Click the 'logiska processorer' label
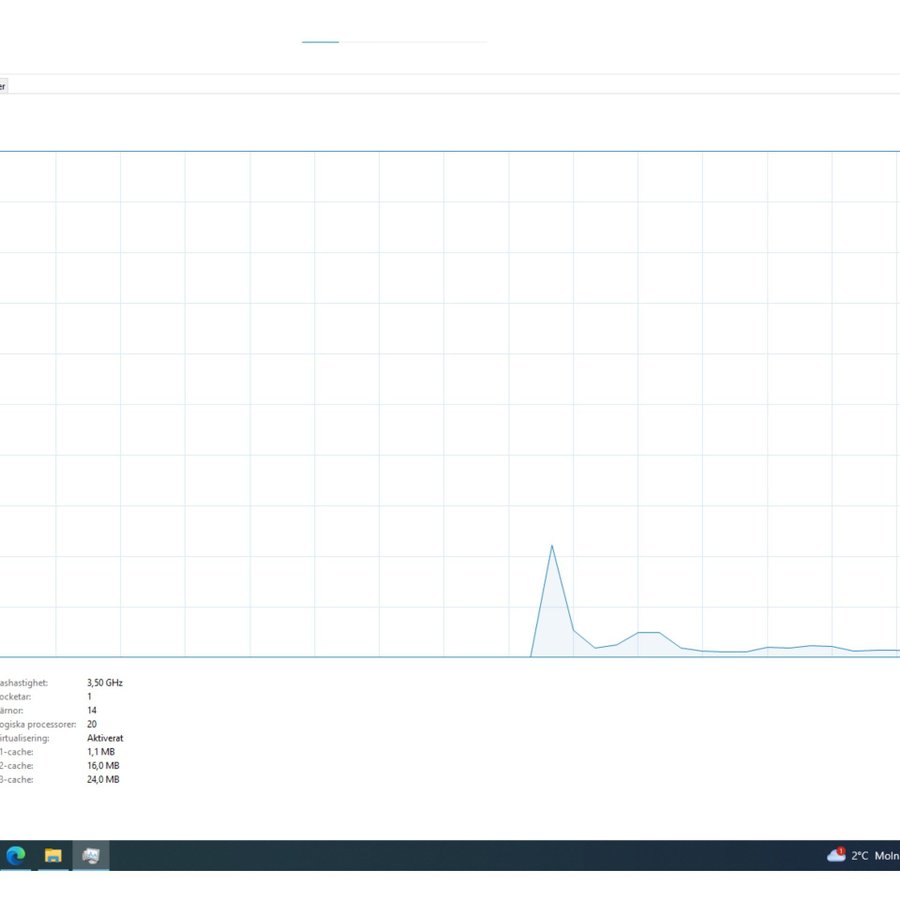Screen dimensions: 900x900 (x=38, y=724)
